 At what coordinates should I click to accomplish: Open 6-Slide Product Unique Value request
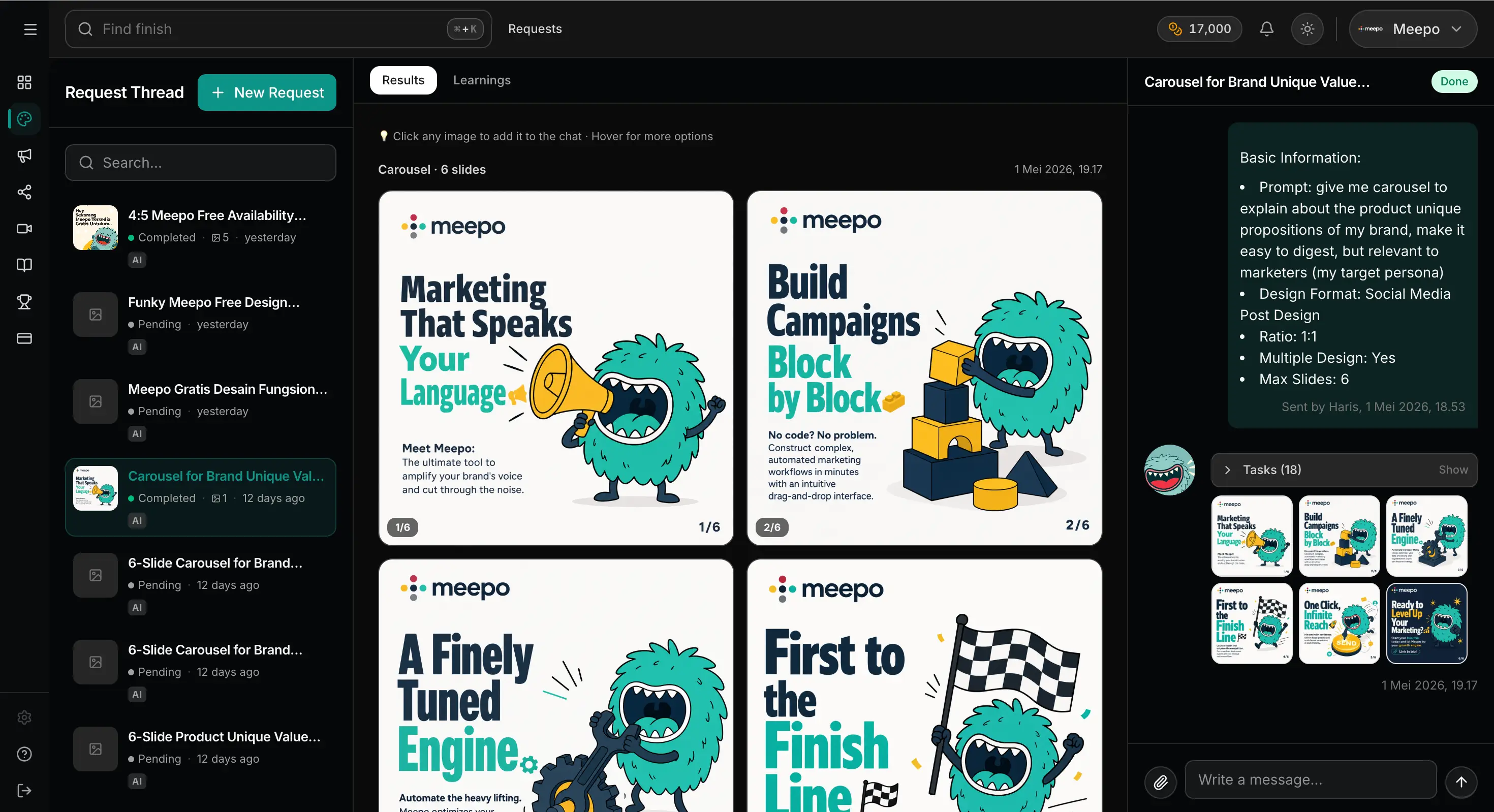(x=201, y=758)
